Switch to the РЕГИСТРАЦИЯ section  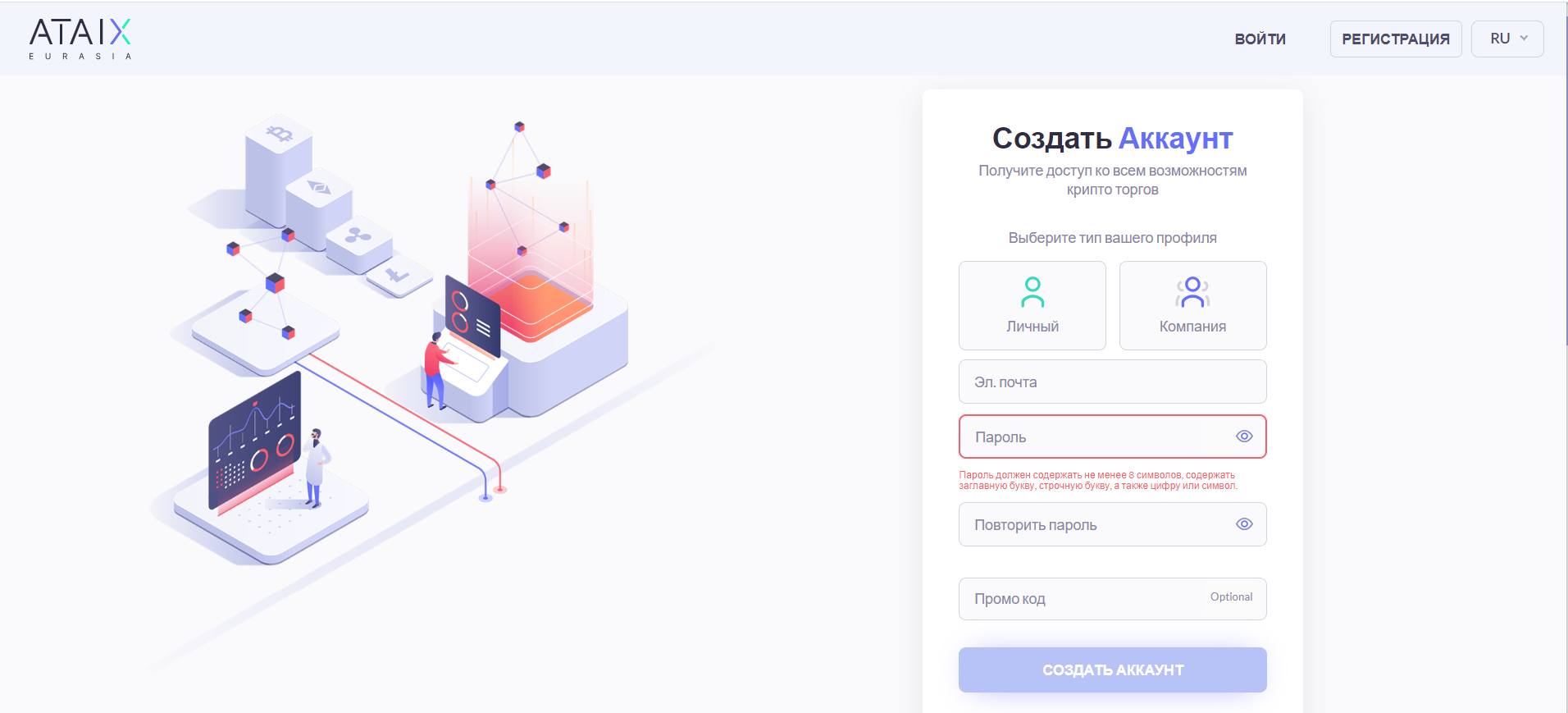point(1395,38)
